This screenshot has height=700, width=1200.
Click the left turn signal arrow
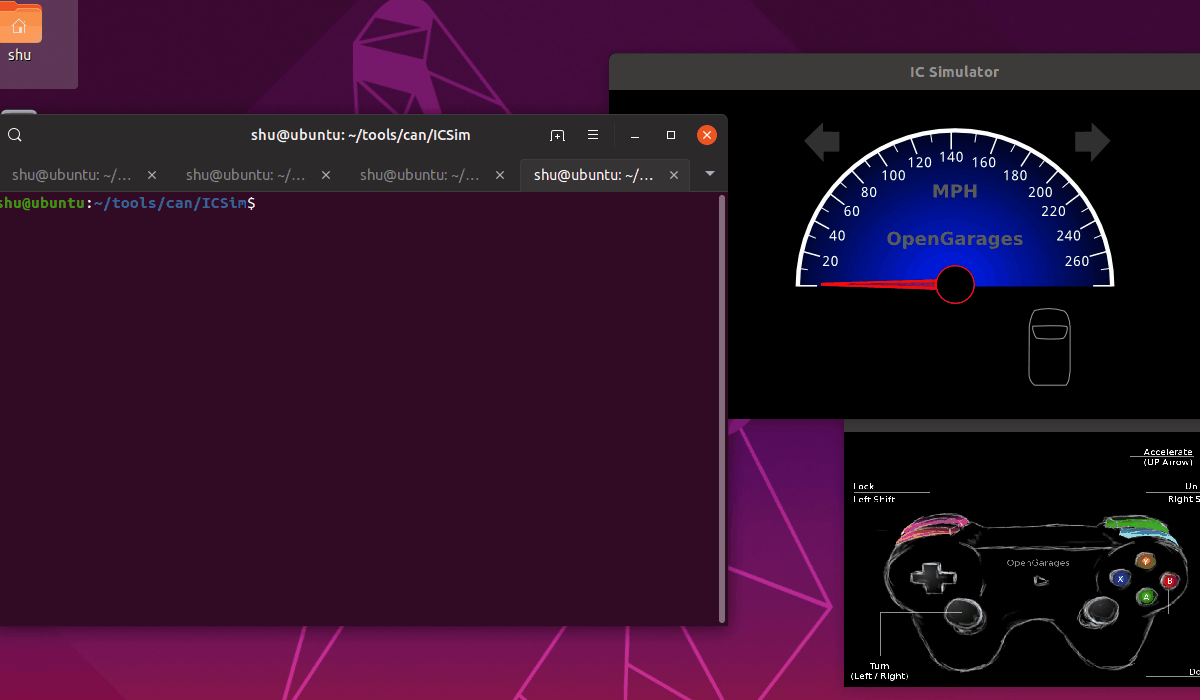pyautogui.click(x=822, y=142)
